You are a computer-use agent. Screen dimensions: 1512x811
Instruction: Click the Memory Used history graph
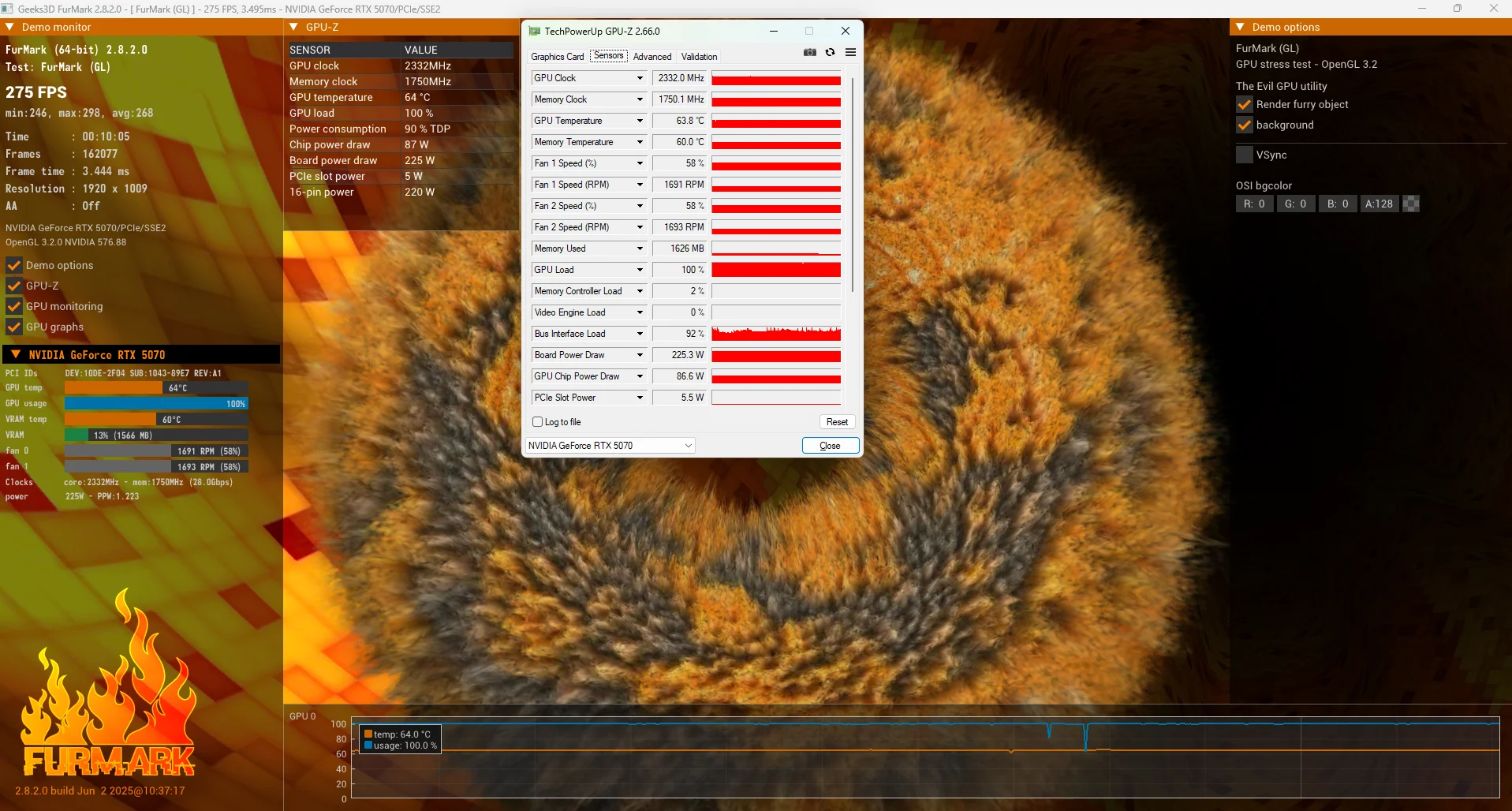[x=776, y=249]
